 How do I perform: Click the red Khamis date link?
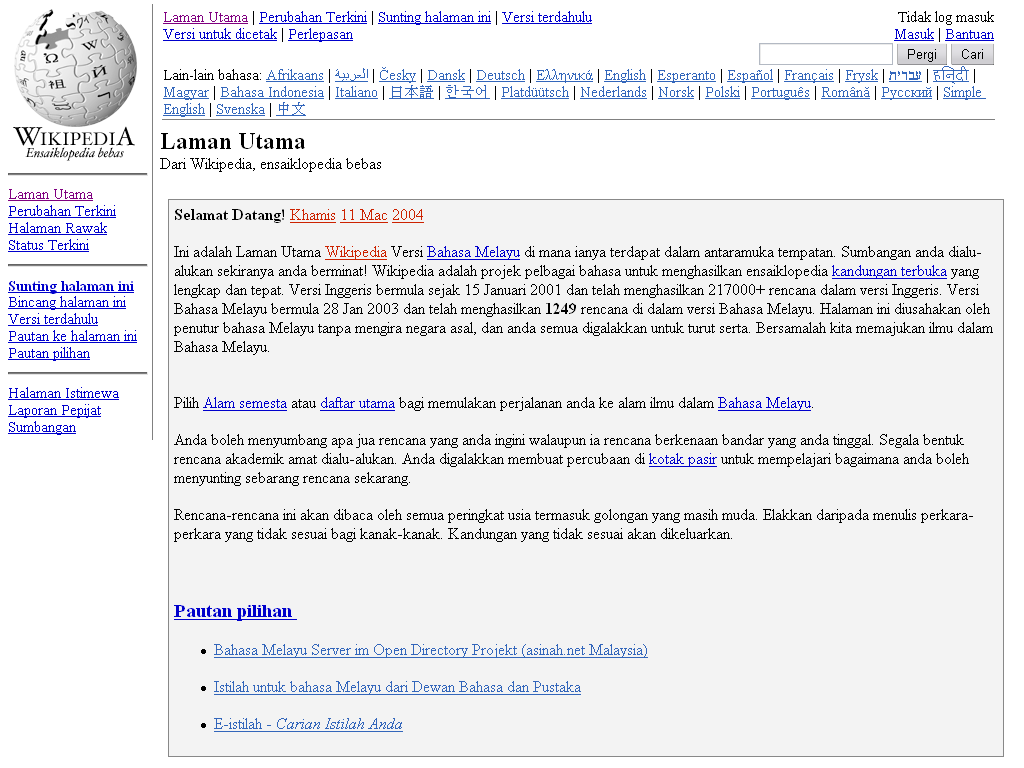point(313,216)
